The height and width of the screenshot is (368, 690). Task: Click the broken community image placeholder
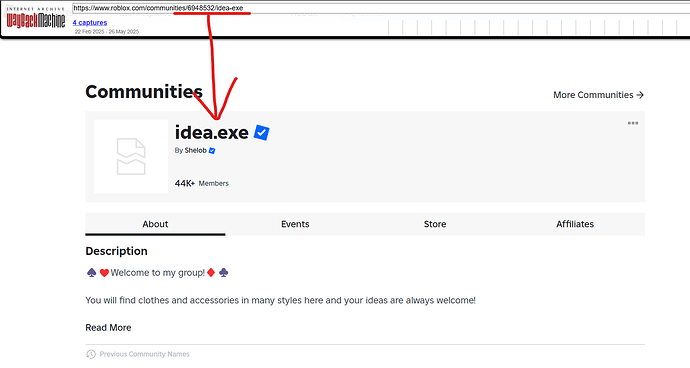pos(131,156)
